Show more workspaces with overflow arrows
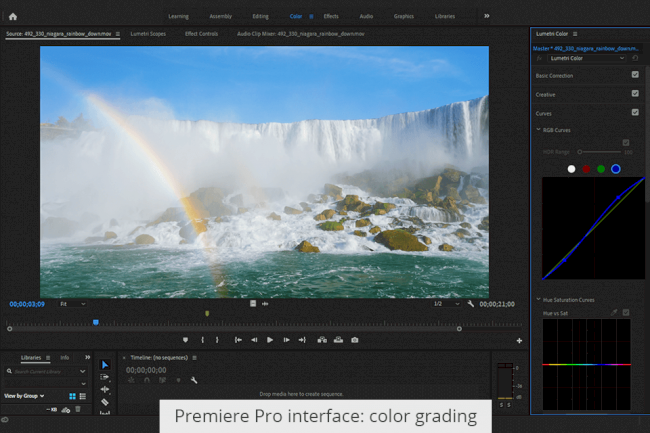 [487, 16]
